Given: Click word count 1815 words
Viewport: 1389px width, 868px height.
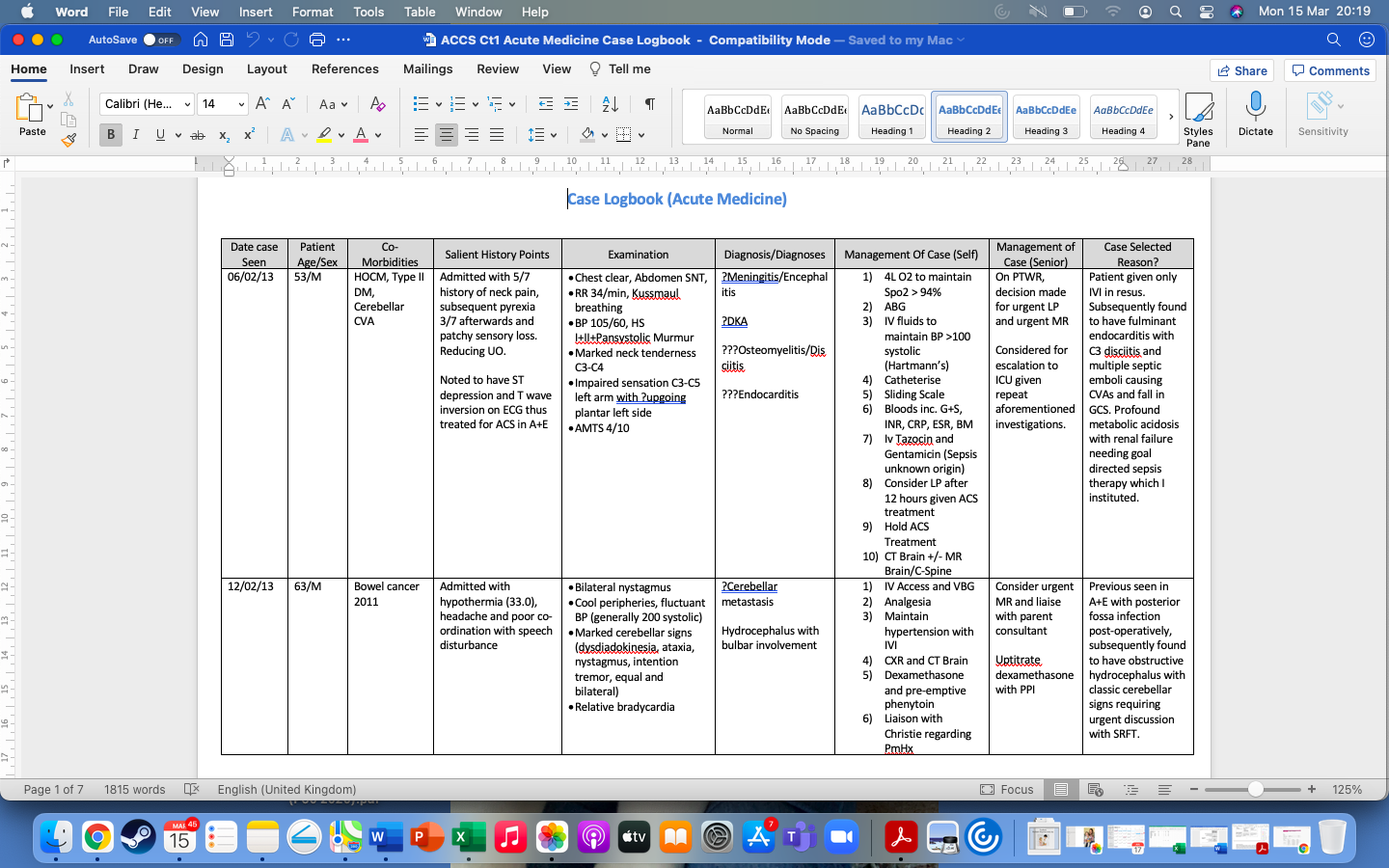Looking at the screenshot, I should coord(135,789).
